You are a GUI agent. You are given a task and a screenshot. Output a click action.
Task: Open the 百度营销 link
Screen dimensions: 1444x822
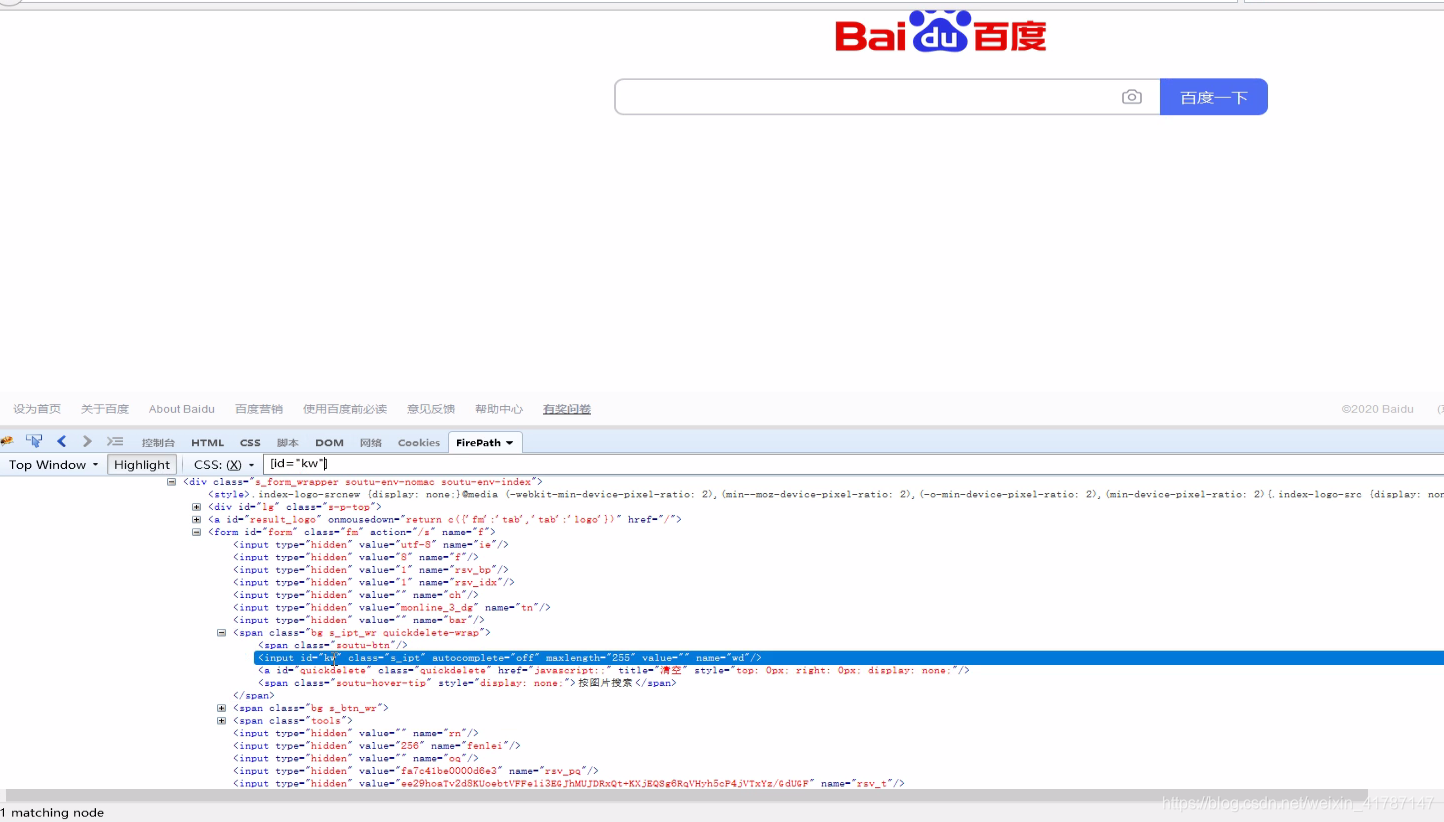tap(259, 409)
